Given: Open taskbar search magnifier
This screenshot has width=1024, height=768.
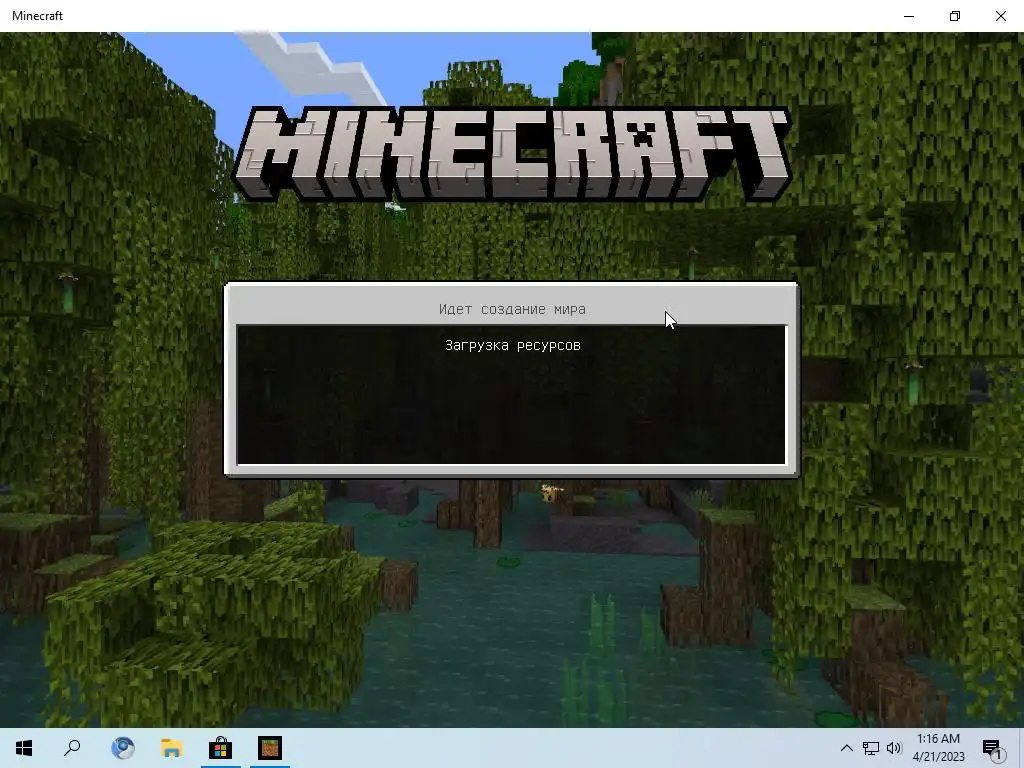Looking at the screenshot, I should [x=72, y=748].
